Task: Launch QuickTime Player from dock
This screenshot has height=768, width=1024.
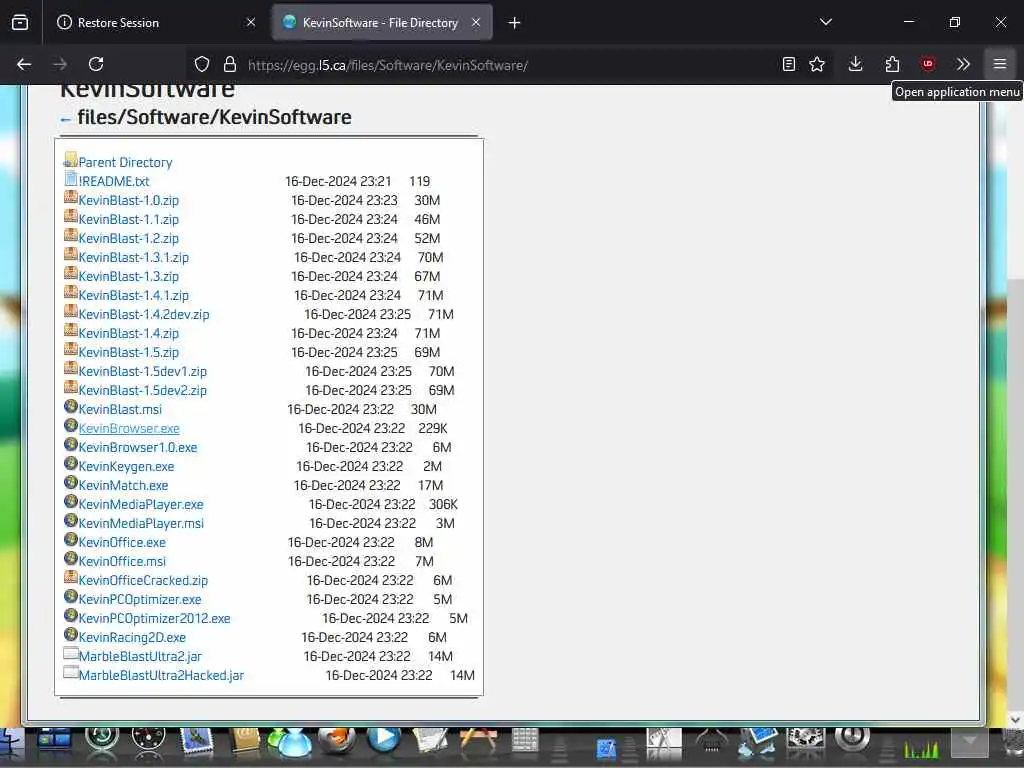Action: (x=383, y=741)
